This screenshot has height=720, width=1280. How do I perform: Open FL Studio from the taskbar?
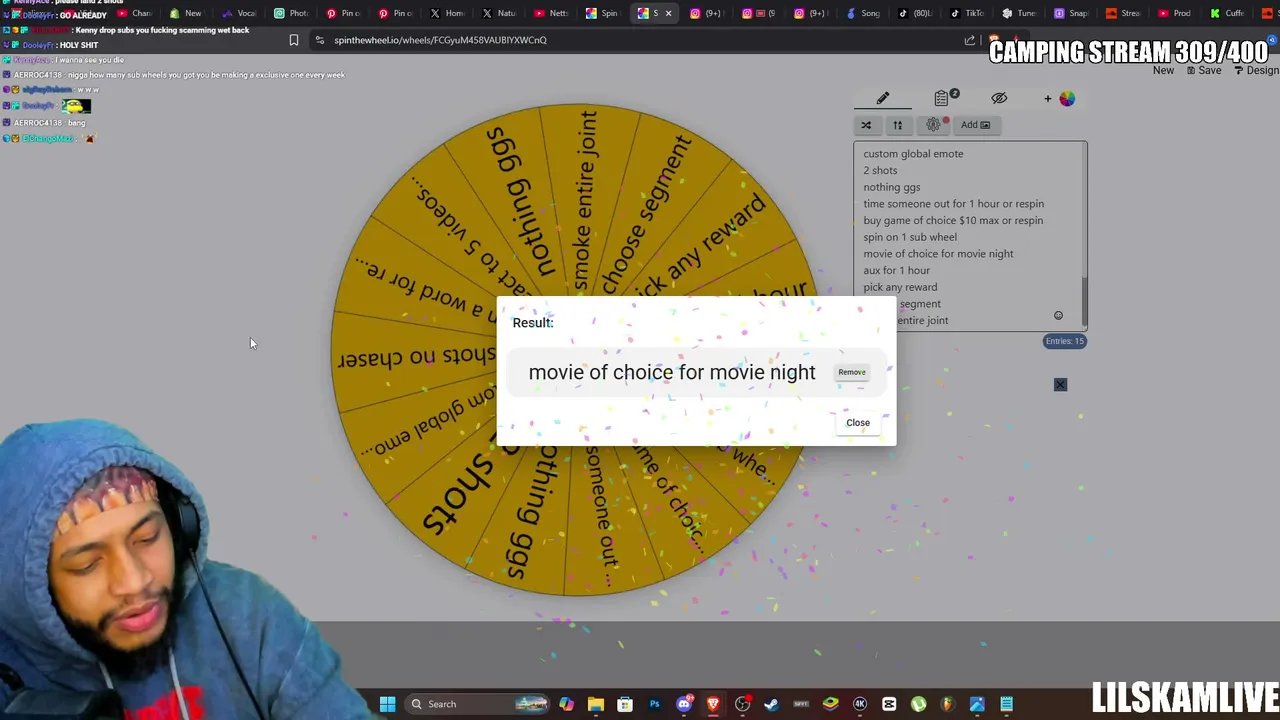pyautogui.click(x=947, y=704)
